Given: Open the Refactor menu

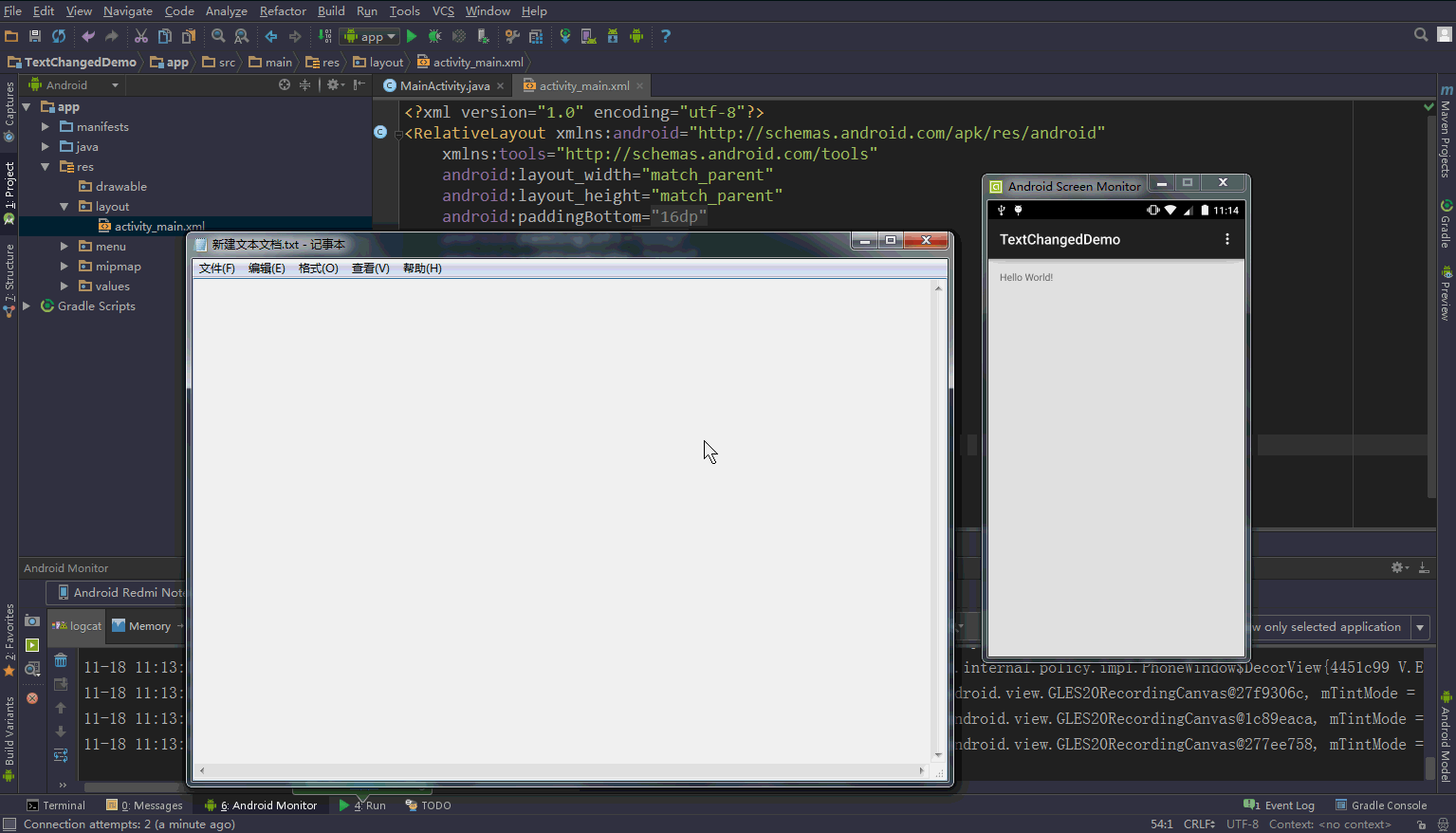Looking at the screenshot, I should (283, 10).
